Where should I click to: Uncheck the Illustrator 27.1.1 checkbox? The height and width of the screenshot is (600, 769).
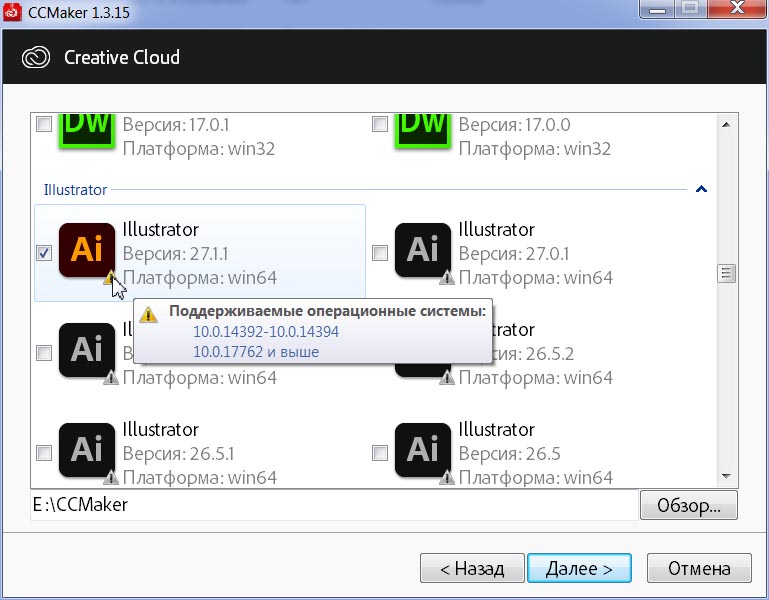44,253
